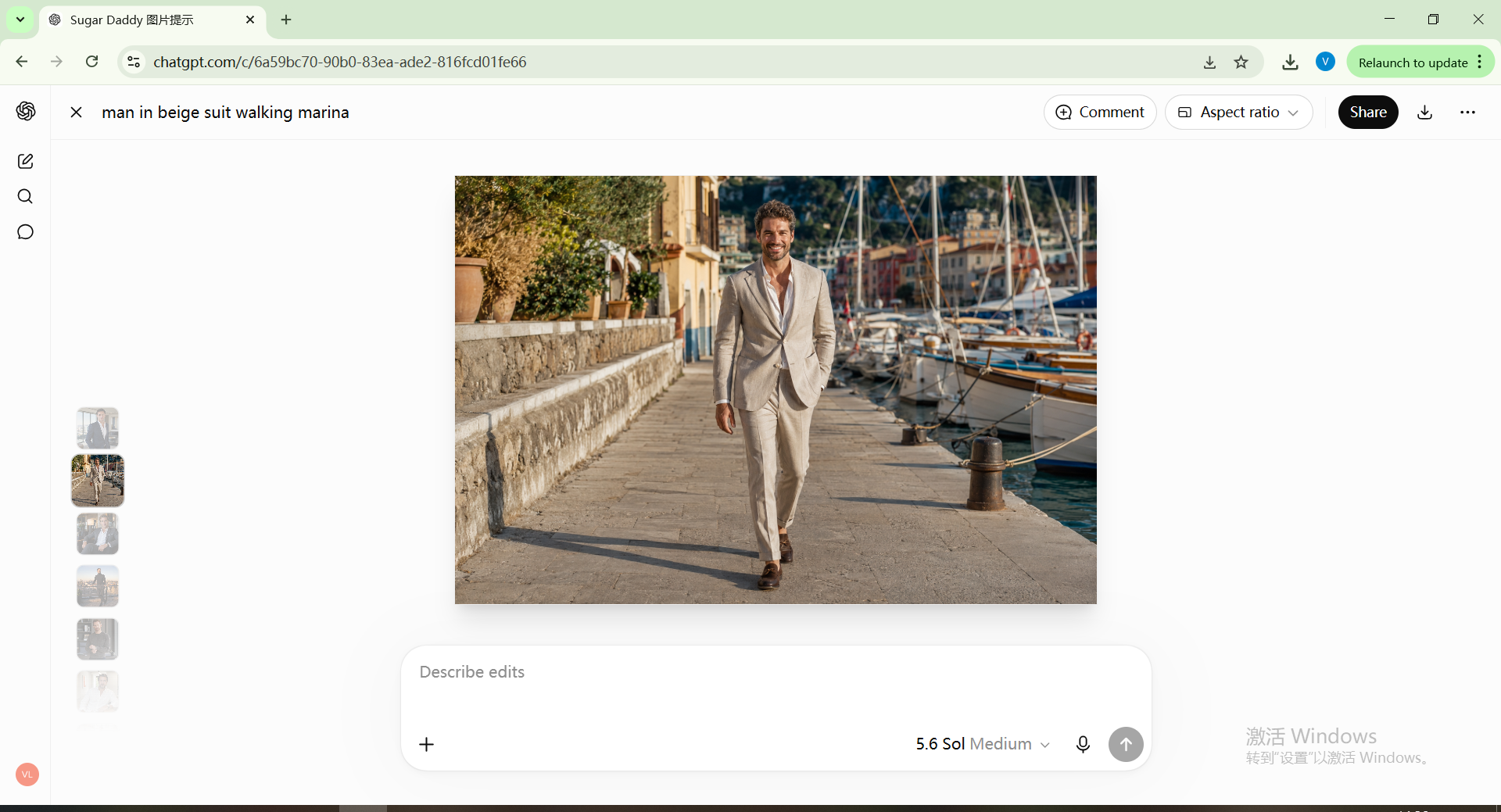The width and height of the screenshot is (1501, 812).
Task: Add an attachment with the plus icon
Action: pos(426,744)
